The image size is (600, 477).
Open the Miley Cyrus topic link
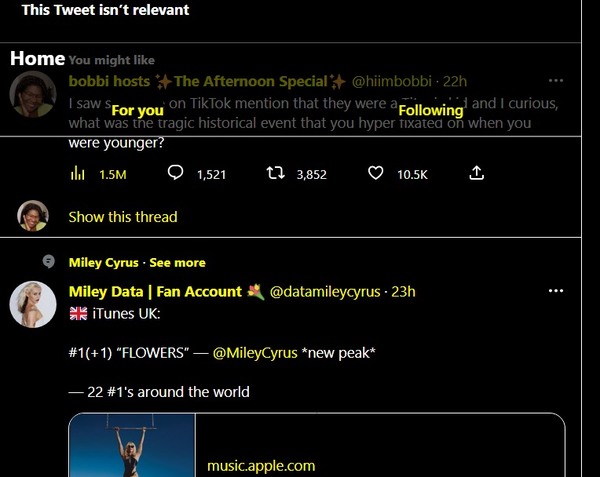tap(103, 262)
